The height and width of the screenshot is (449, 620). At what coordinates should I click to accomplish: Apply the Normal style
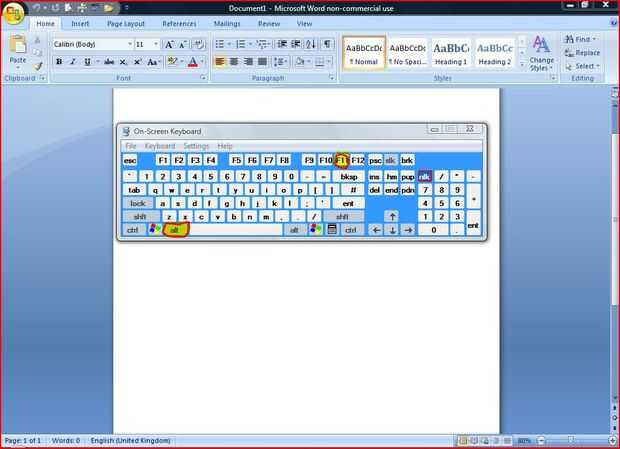pos(364,53)
